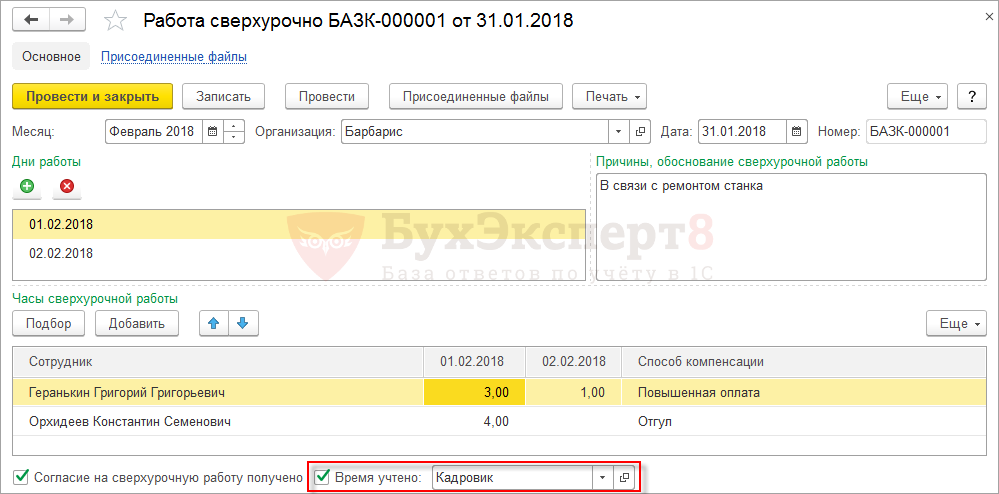Uncheck Согласие на сверхурочную работу получено

click(x=21, y=476)
